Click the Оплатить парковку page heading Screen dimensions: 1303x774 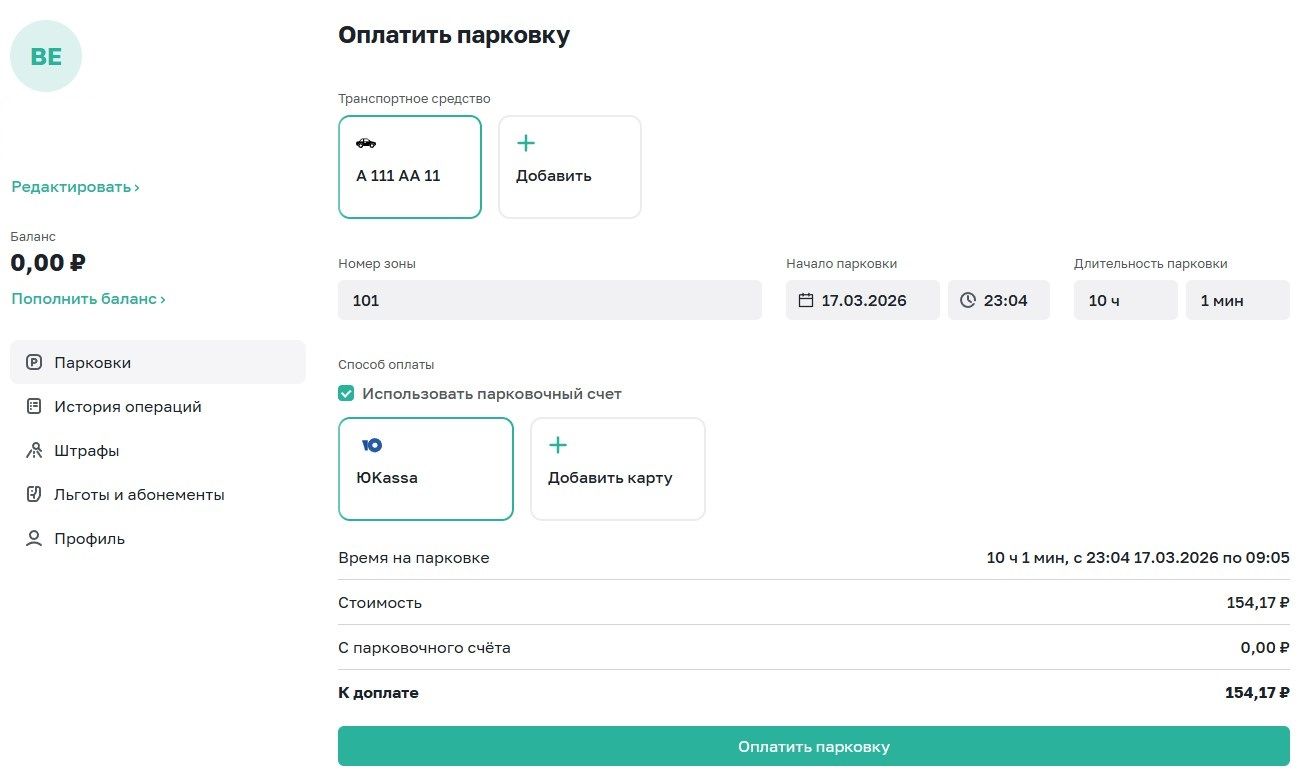click(x=454, y=36)
